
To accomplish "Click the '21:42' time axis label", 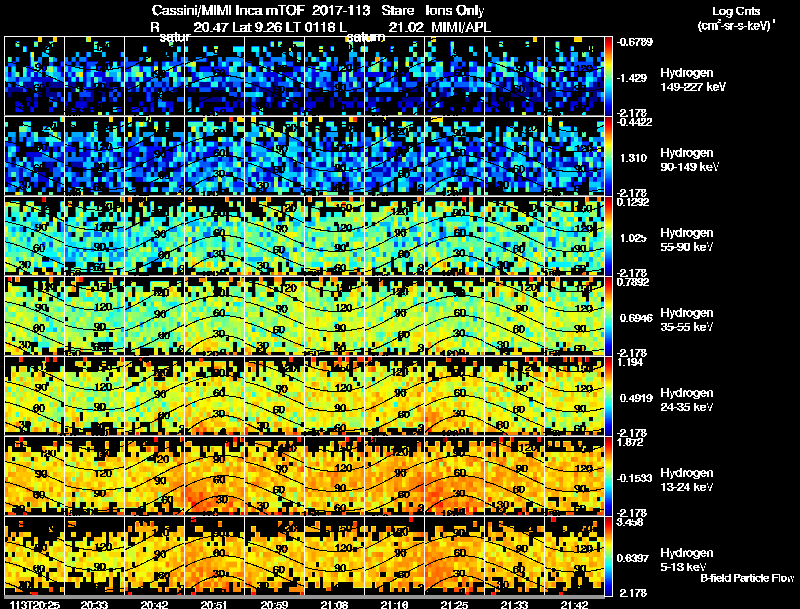I will [574, 604].
